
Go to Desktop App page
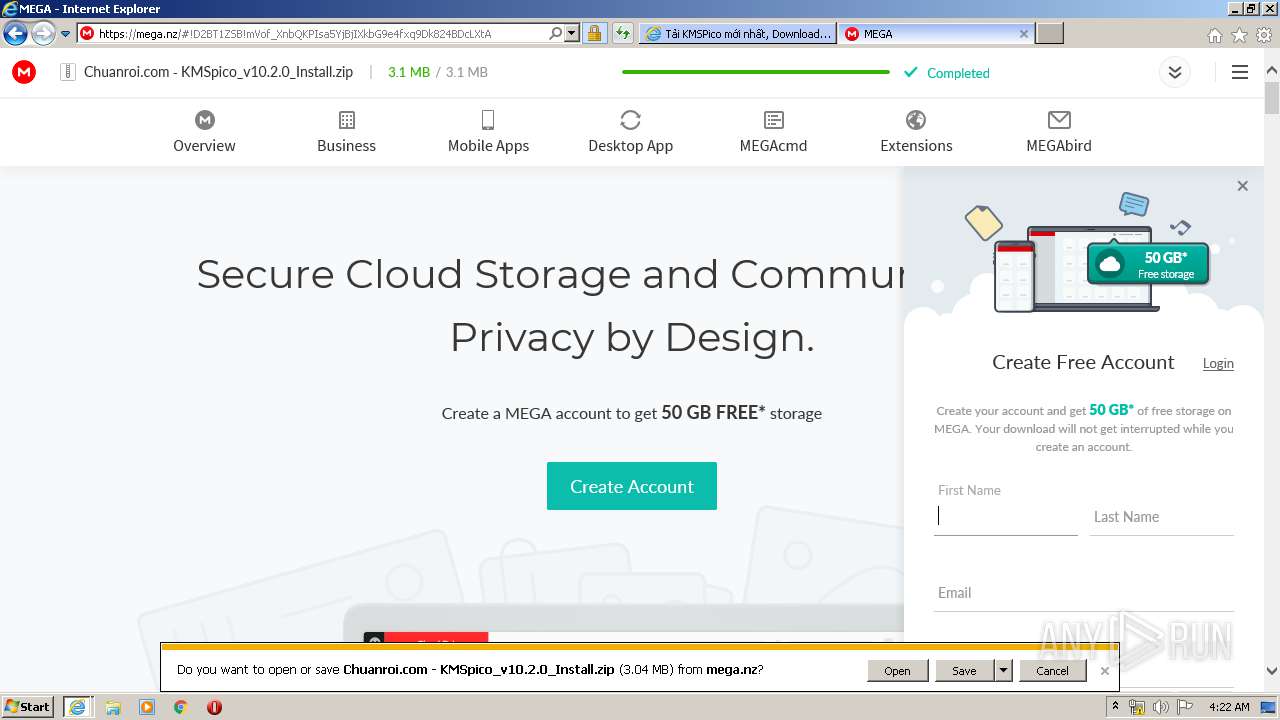(x=630, y=132)
